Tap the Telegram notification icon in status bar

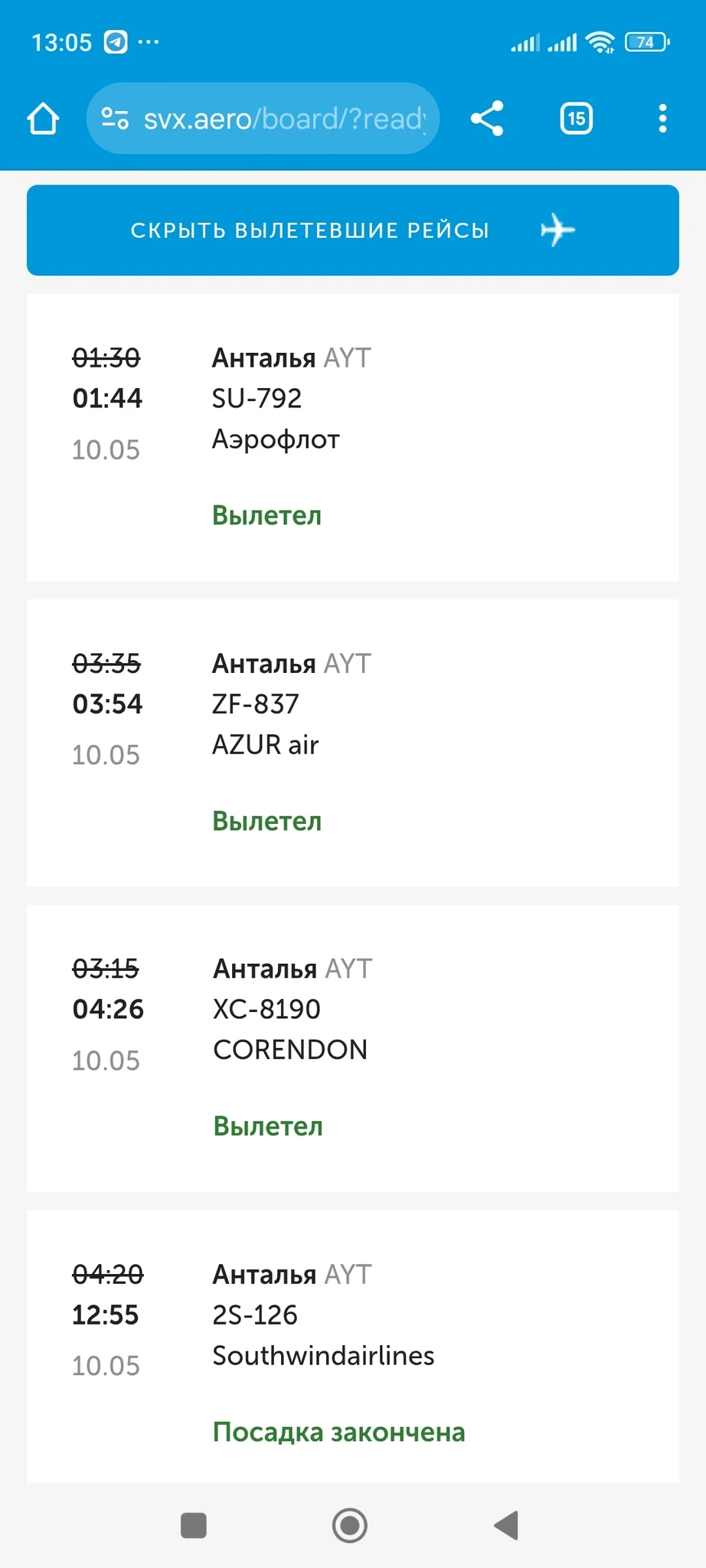pyautogui.click(x=116, y=41)
